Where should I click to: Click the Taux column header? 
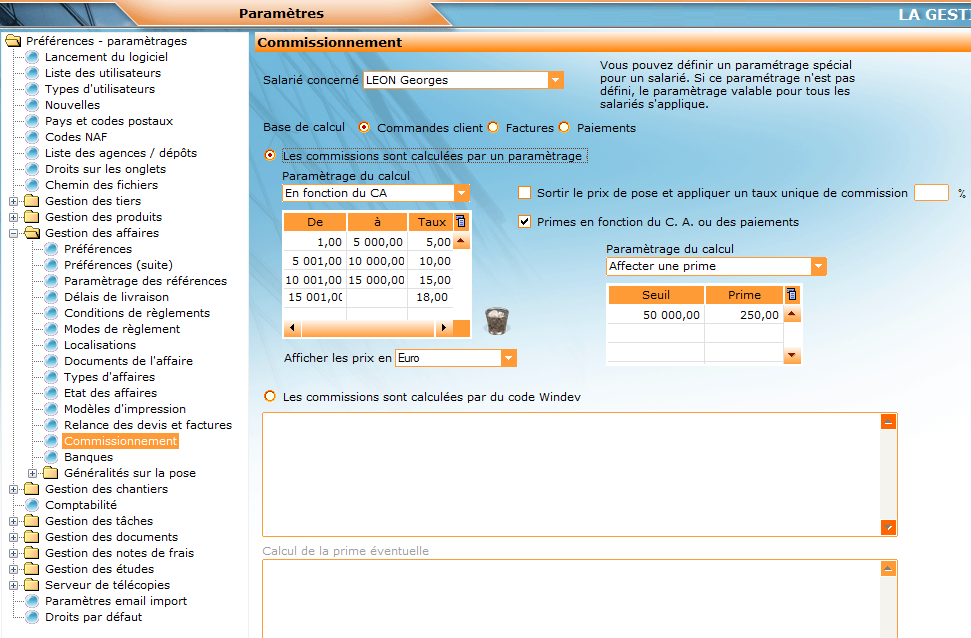pyautogui.click(x=431, y=222)
